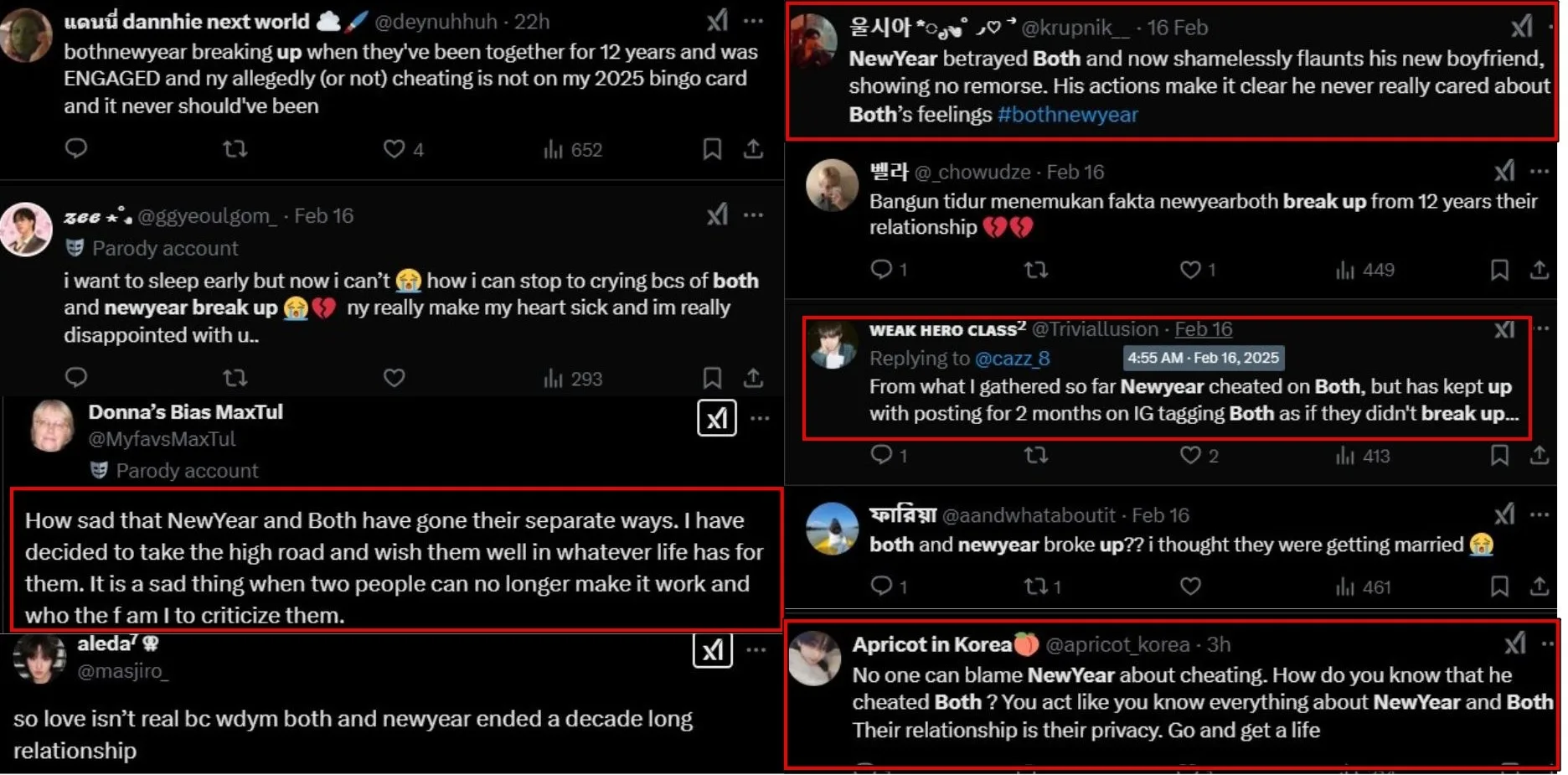Open three-dot menu on @_chowudze tweet
Screen dimensions: 1568x775
pos(1540,172)
